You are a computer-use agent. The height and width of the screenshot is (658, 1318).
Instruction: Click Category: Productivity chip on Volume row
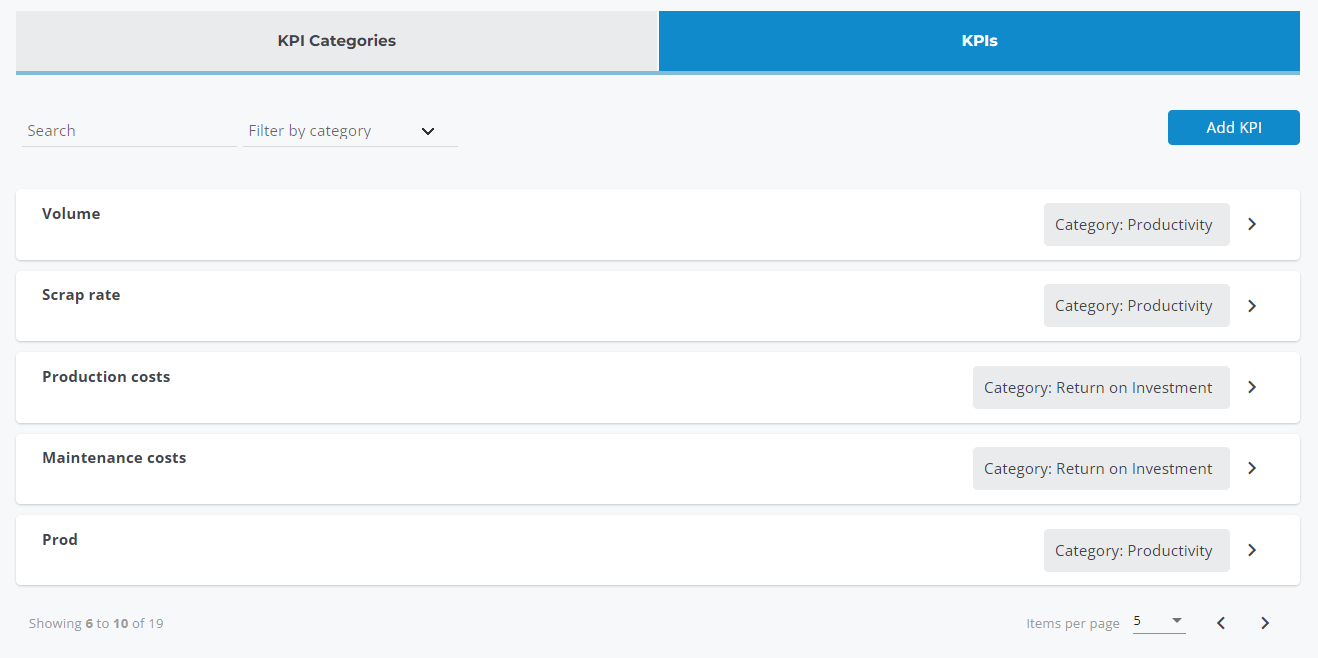coord(1136,224)
